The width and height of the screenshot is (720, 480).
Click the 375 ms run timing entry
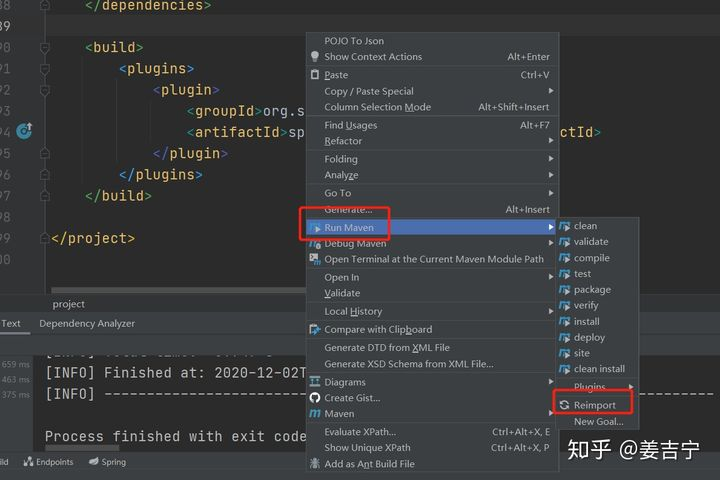click(16, 395)
